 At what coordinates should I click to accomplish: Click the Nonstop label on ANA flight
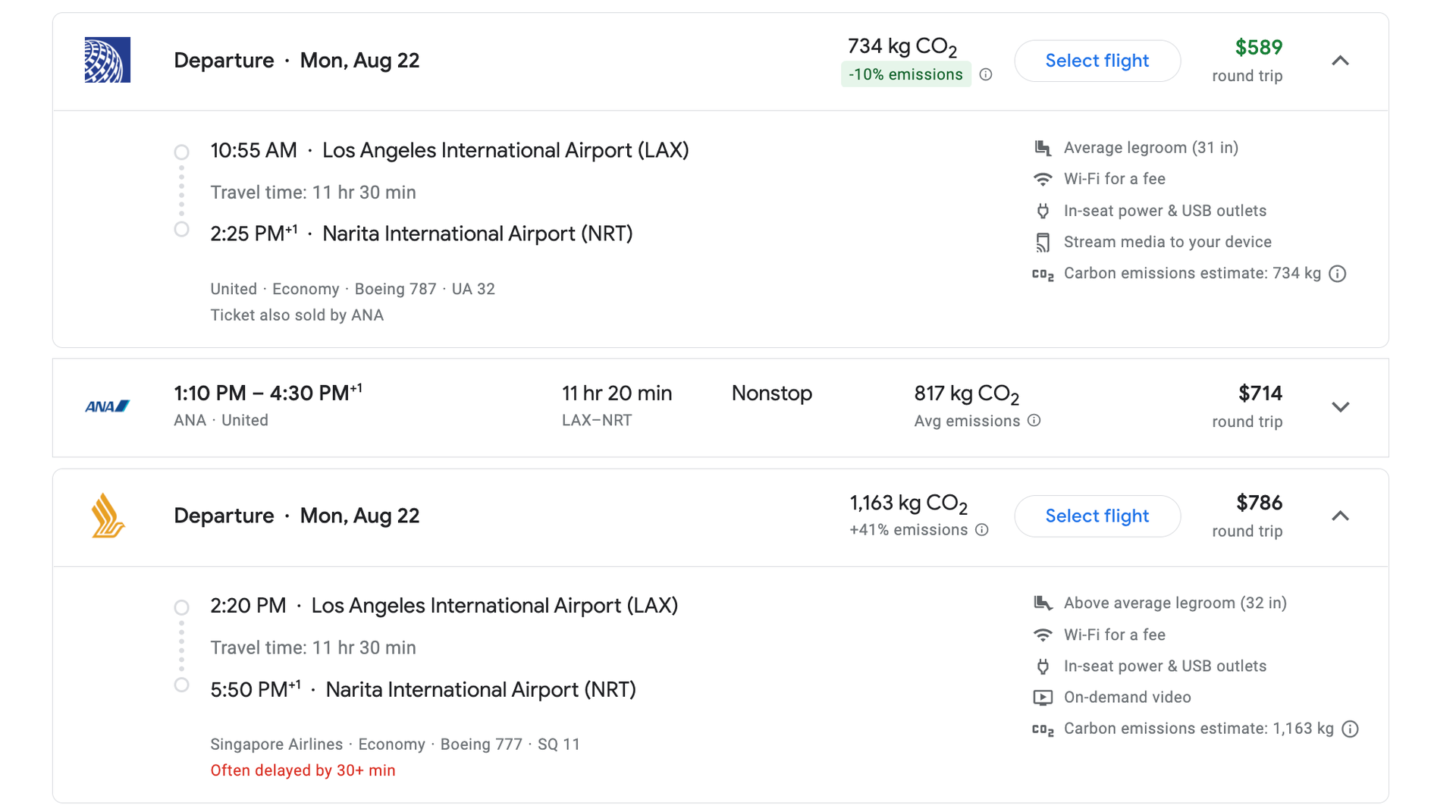click(x=772, y=393)
